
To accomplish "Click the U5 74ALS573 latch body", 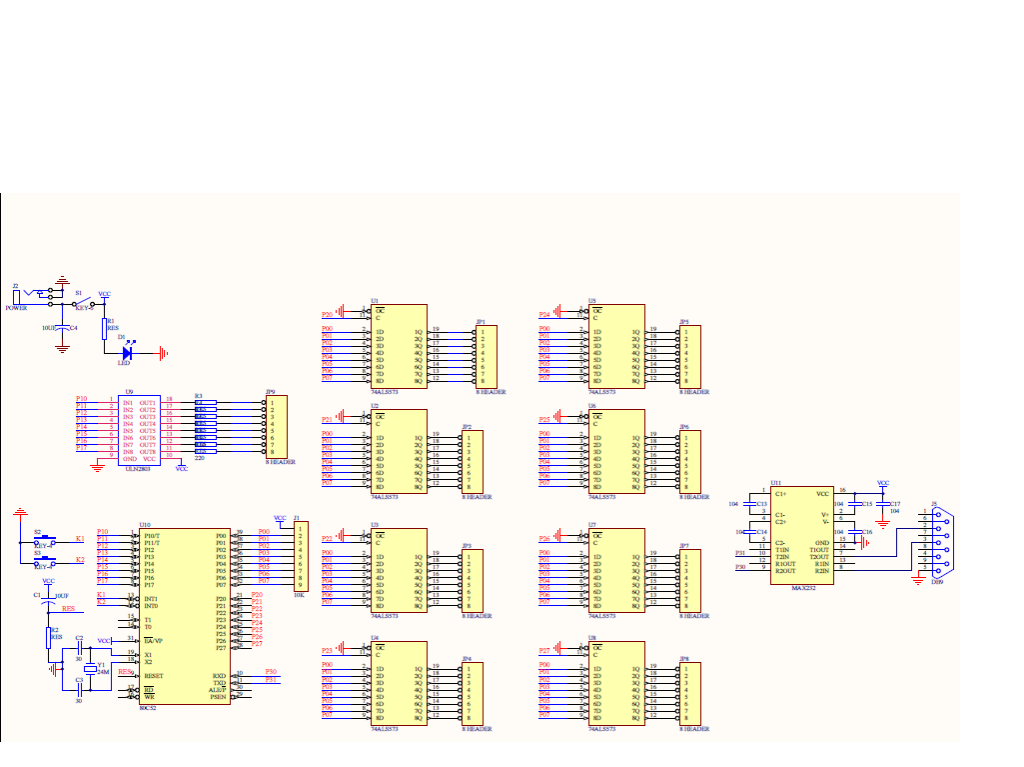I will [x=616, y=346].
